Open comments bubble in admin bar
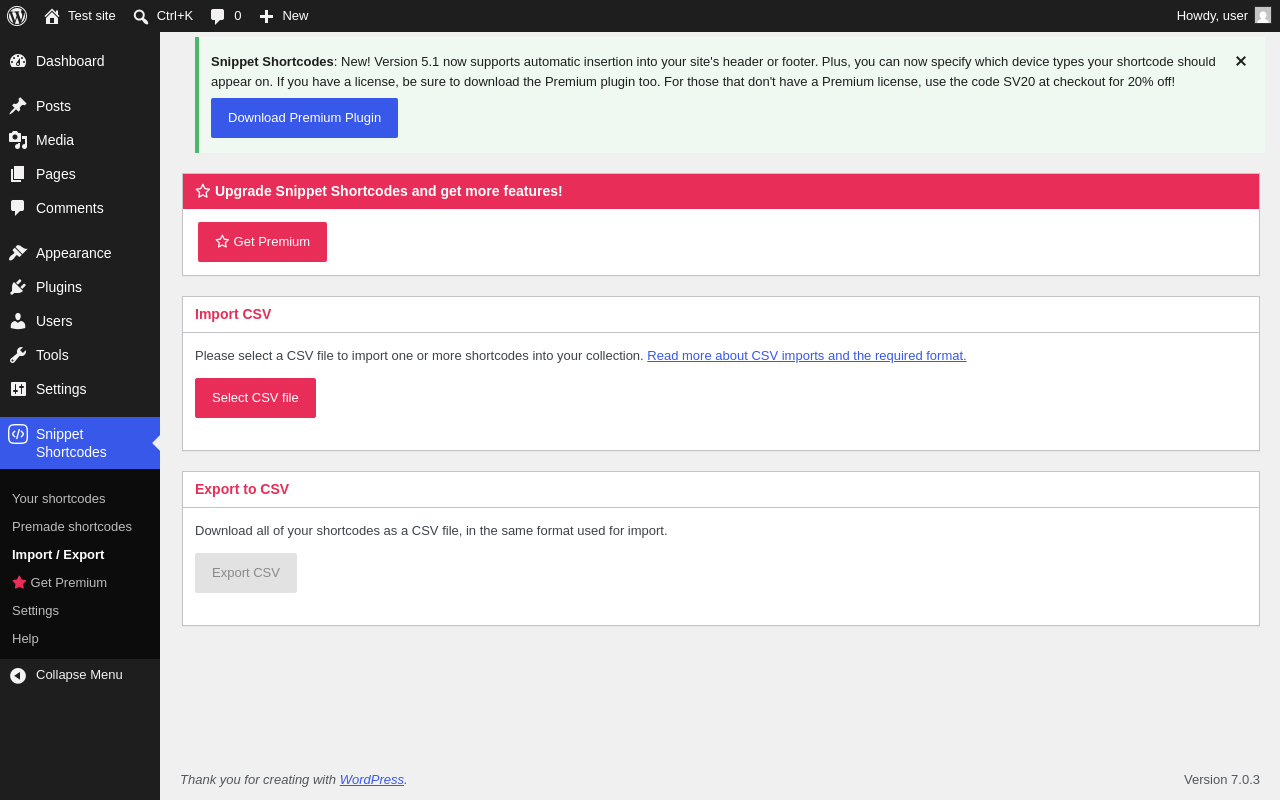The width and height of the screenshot is (1280, 800). pyautogui.click(x=217, y=16)
